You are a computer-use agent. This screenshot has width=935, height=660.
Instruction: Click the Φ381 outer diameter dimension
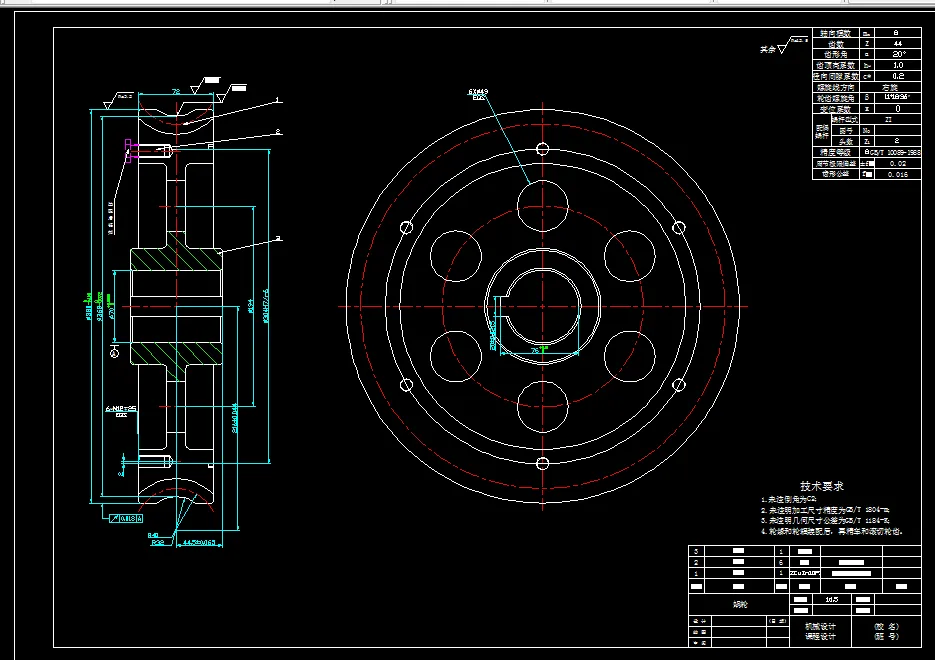pos(88,306)
